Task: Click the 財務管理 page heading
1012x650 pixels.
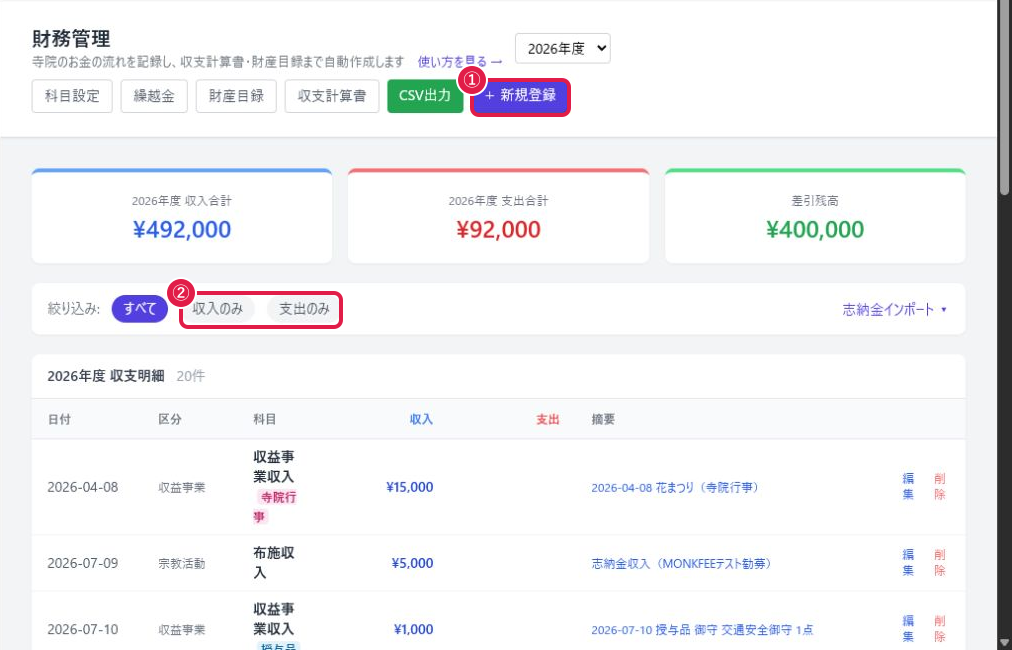Action: click(71, 39)
